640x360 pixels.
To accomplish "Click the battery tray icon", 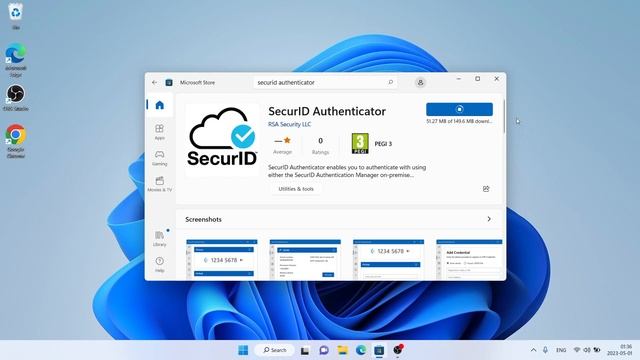I will click(x=597, y=350).
